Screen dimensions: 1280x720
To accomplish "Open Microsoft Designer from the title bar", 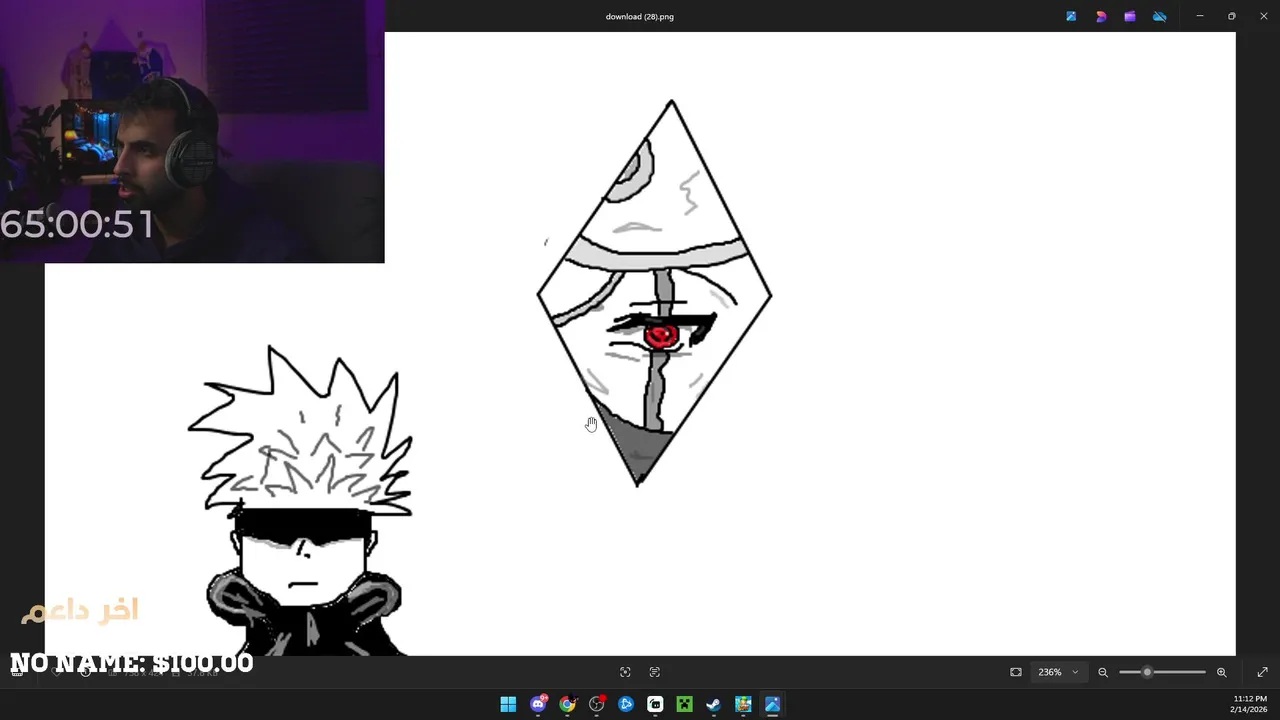I will click(1101, 16).
